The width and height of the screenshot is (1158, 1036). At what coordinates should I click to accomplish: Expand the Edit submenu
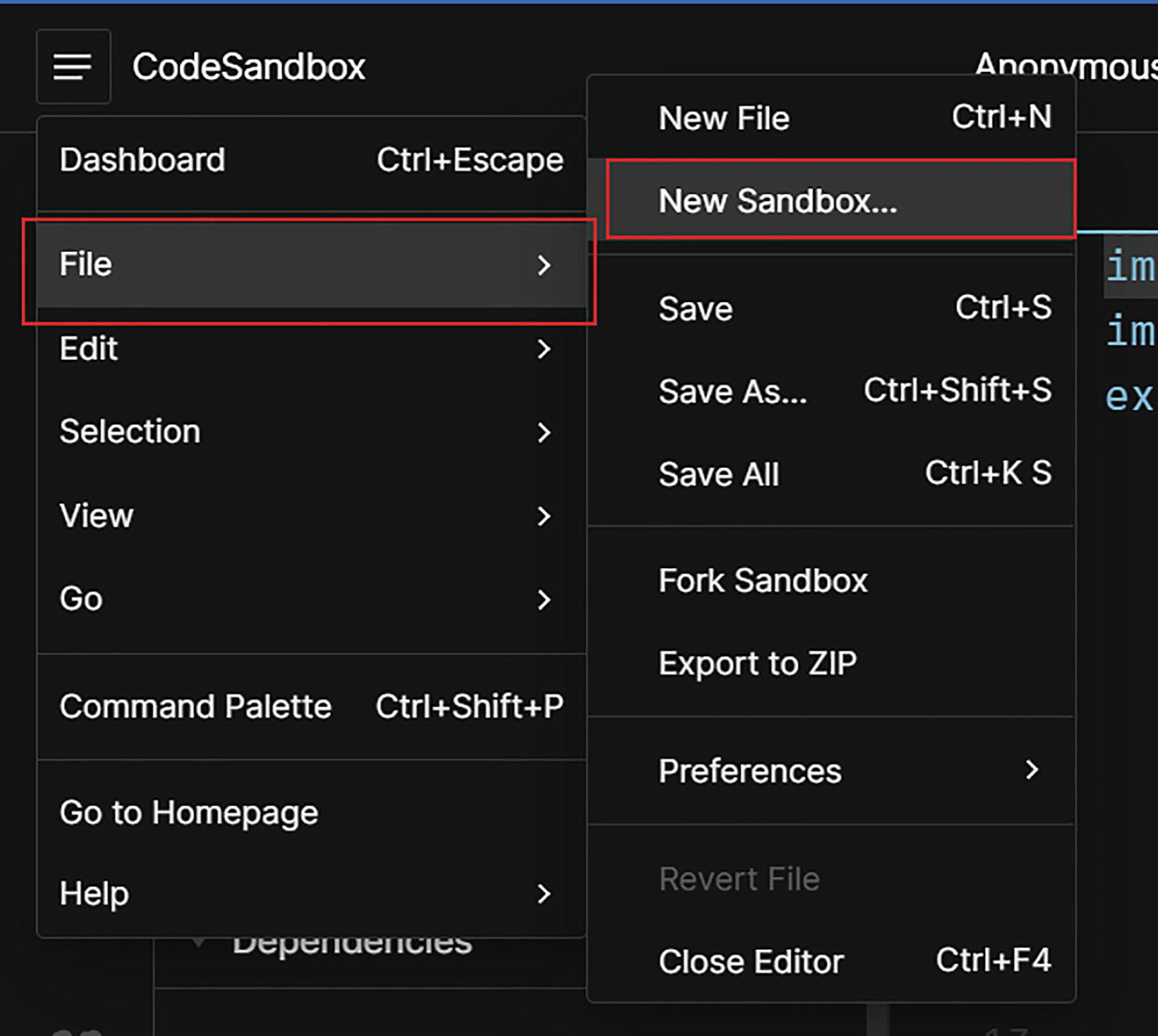pyautogui.click(x=89, y=348)
